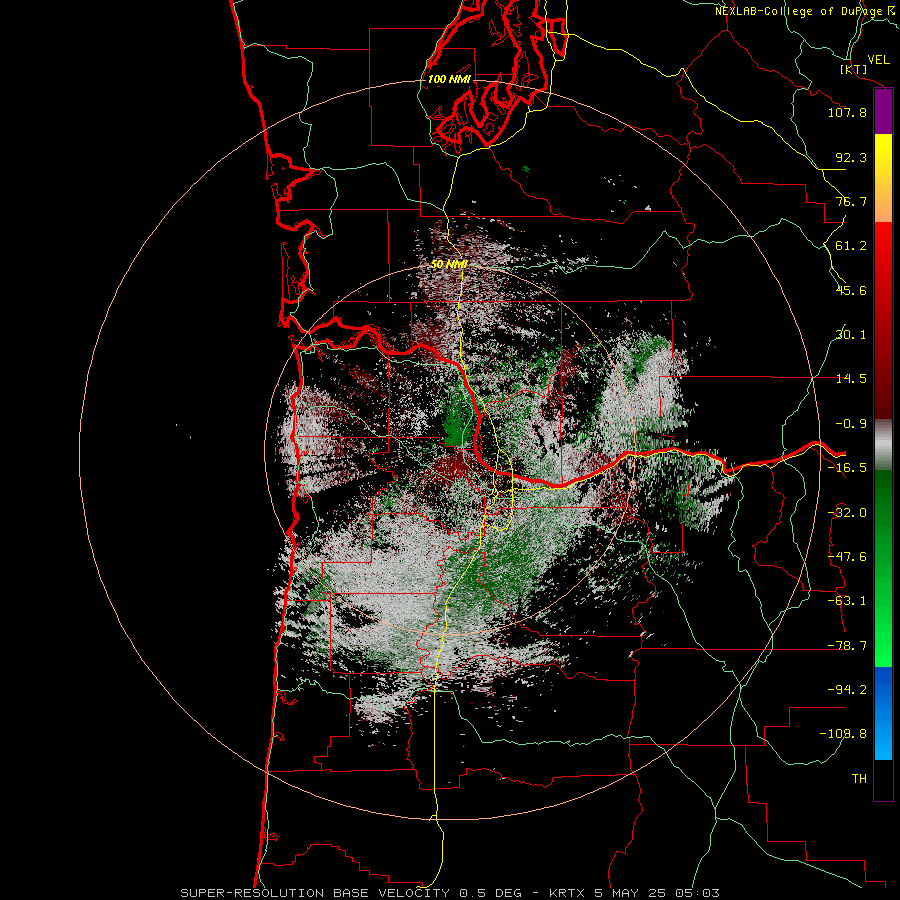
Task: Click the '5 MAY 25 05:03' timestamp
Action: [657, 893]
